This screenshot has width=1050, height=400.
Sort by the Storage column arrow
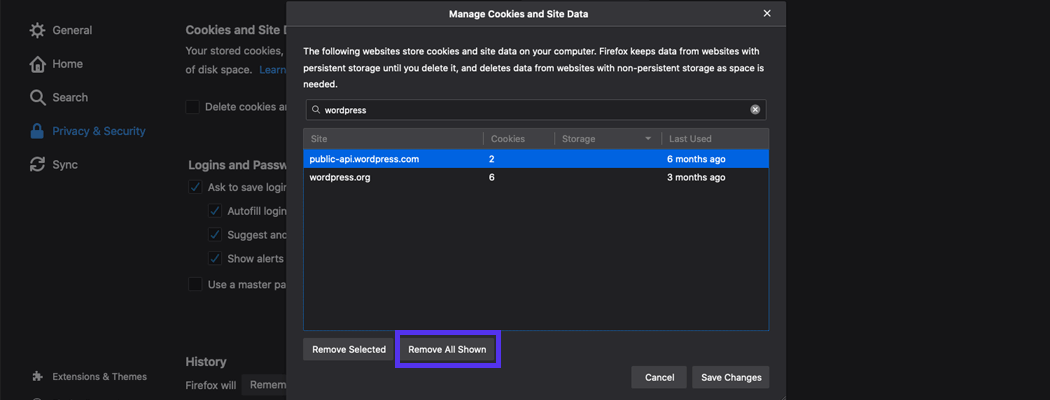click(648, 139)
